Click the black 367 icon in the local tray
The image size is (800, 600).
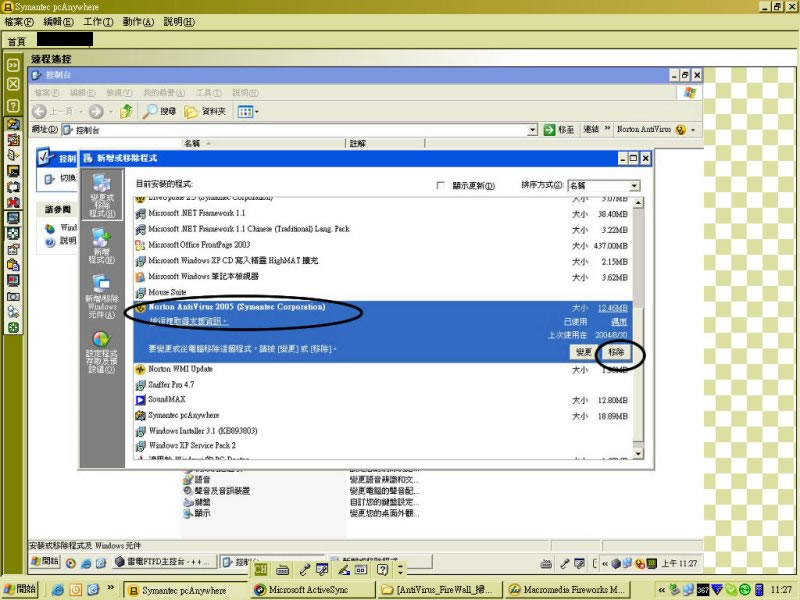click(703, 590)
